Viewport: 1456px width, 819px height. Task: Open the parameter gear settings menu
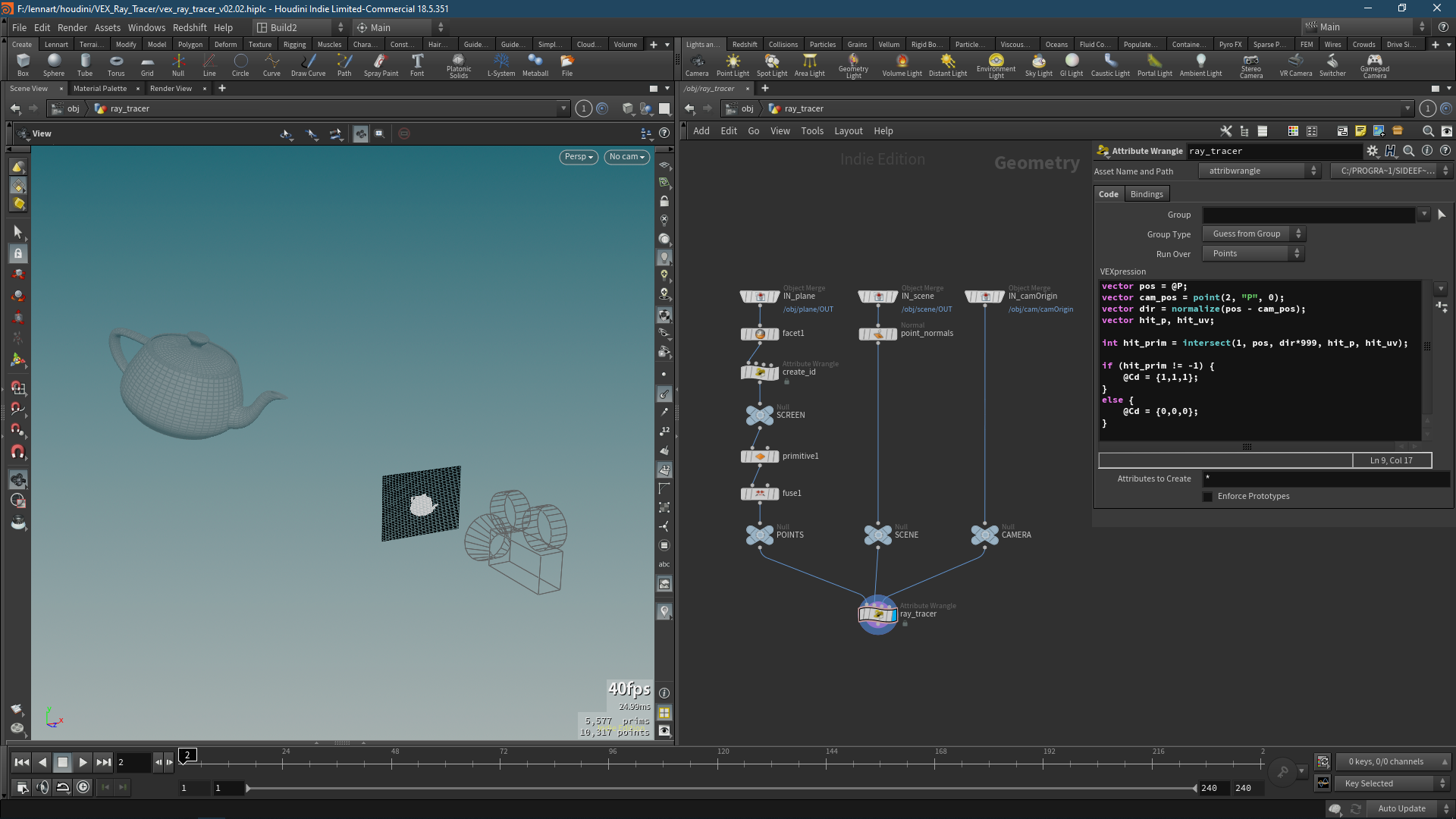point(1373,151)
